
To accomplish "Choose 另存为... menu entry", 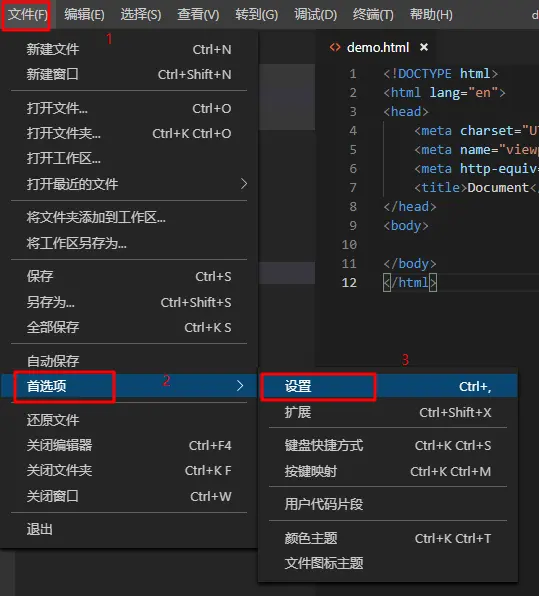I will tap(129, 303).
